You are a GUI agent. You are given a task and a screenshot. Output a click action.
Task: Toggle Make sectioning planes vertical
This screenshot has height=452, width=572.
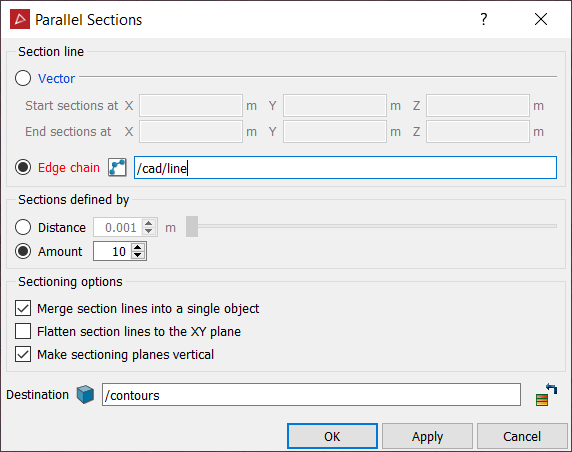pos(23,354)
